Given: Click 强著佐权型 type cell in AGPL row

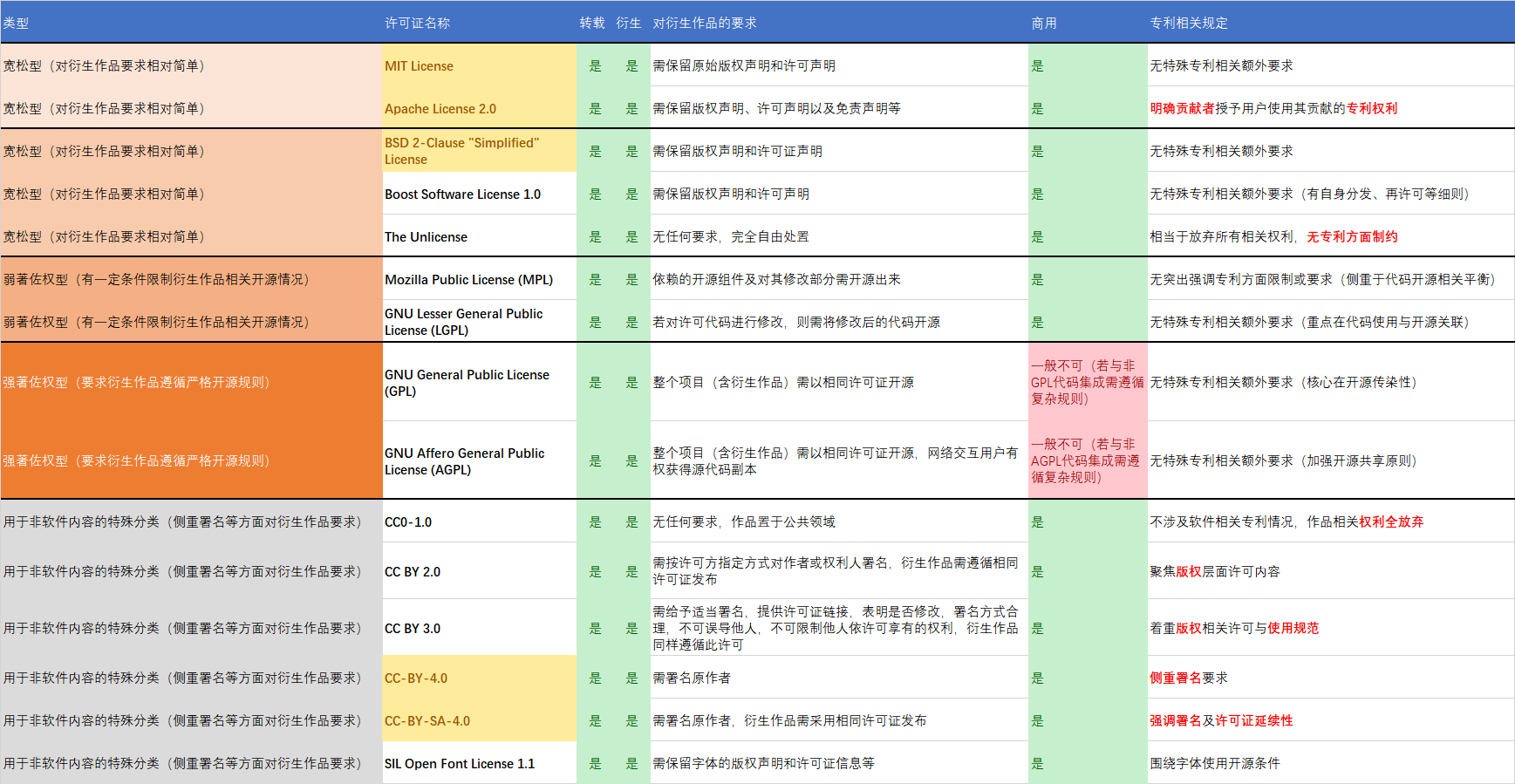Looking at the screenshot, I should pos(191,460).
